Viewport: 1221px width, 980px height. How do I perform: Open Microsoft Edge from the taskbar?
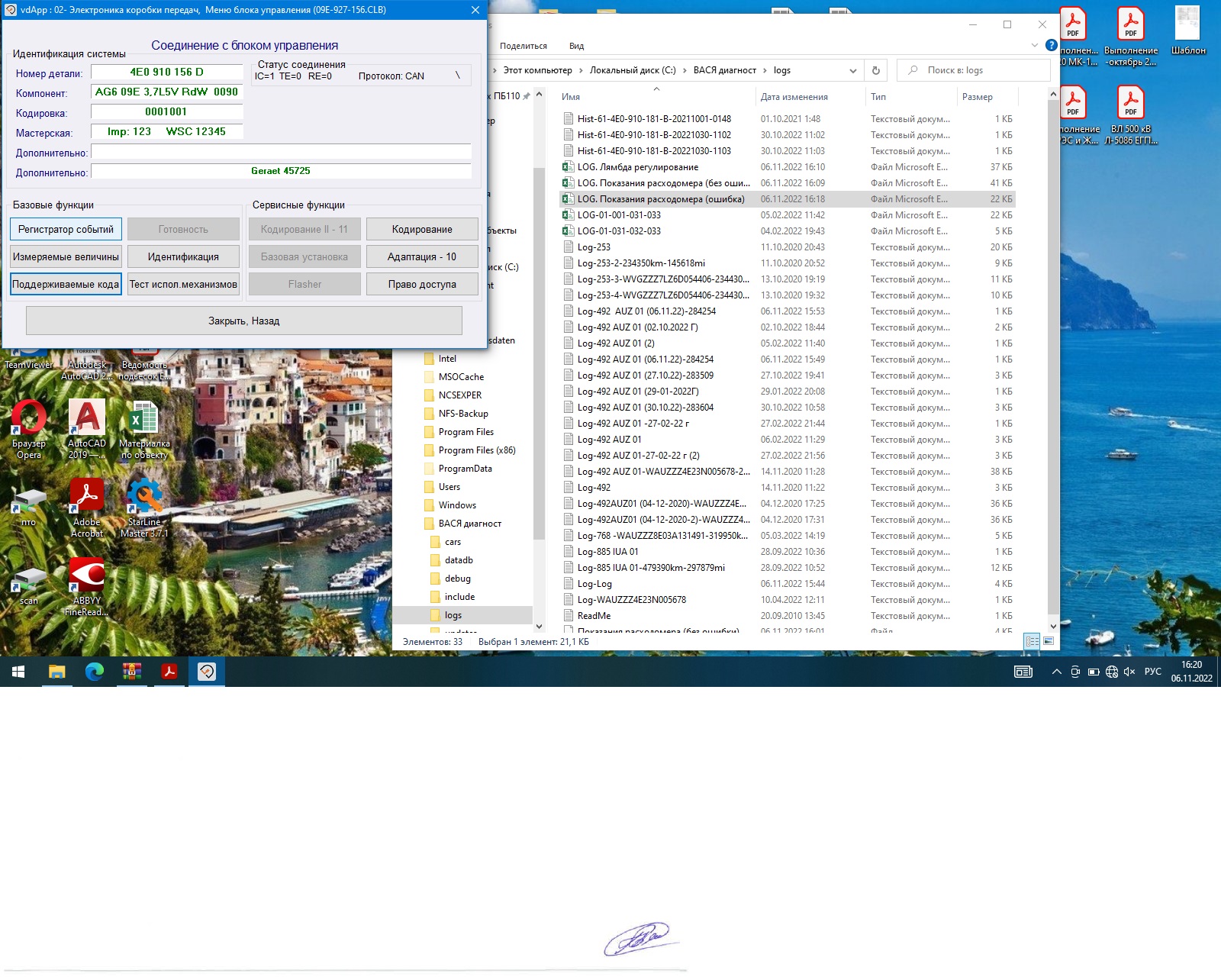[x=95, y=672]
